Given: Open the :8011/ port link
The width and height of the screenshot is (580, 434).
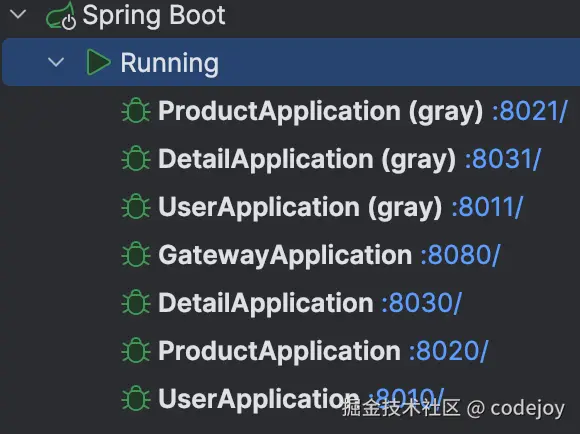Looking at the screenshot, I should 488,207.
